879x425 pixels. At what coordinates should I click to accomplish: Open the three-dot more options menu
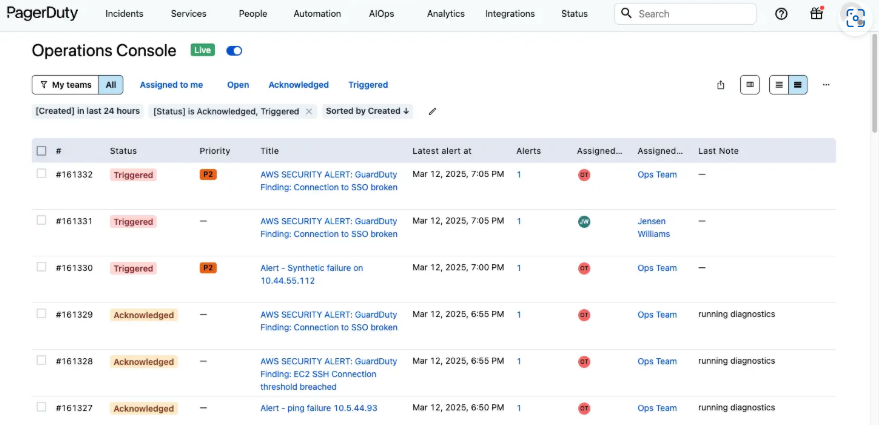pos(826,85)
